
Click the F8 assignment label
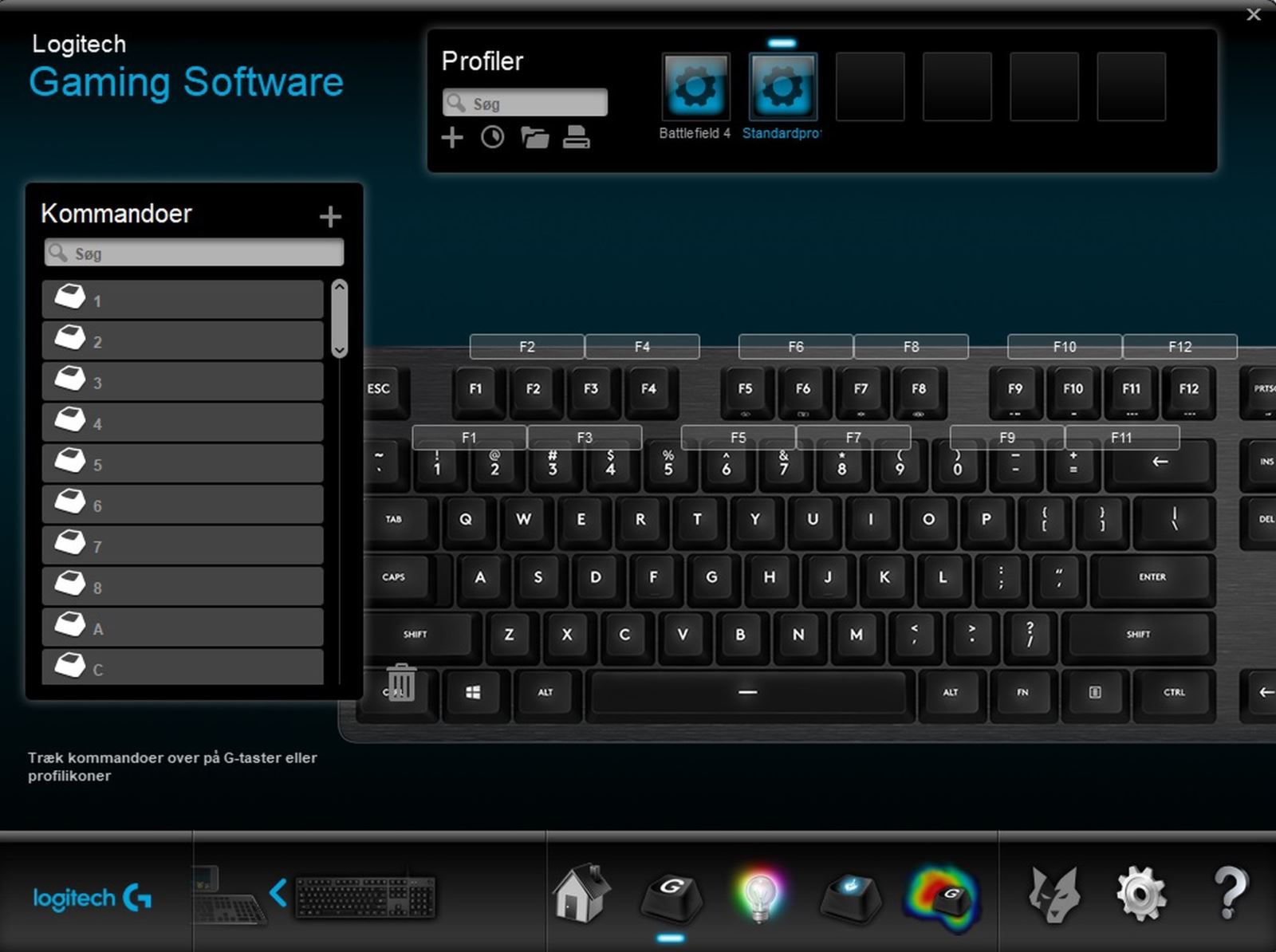(x=911, y=347)
